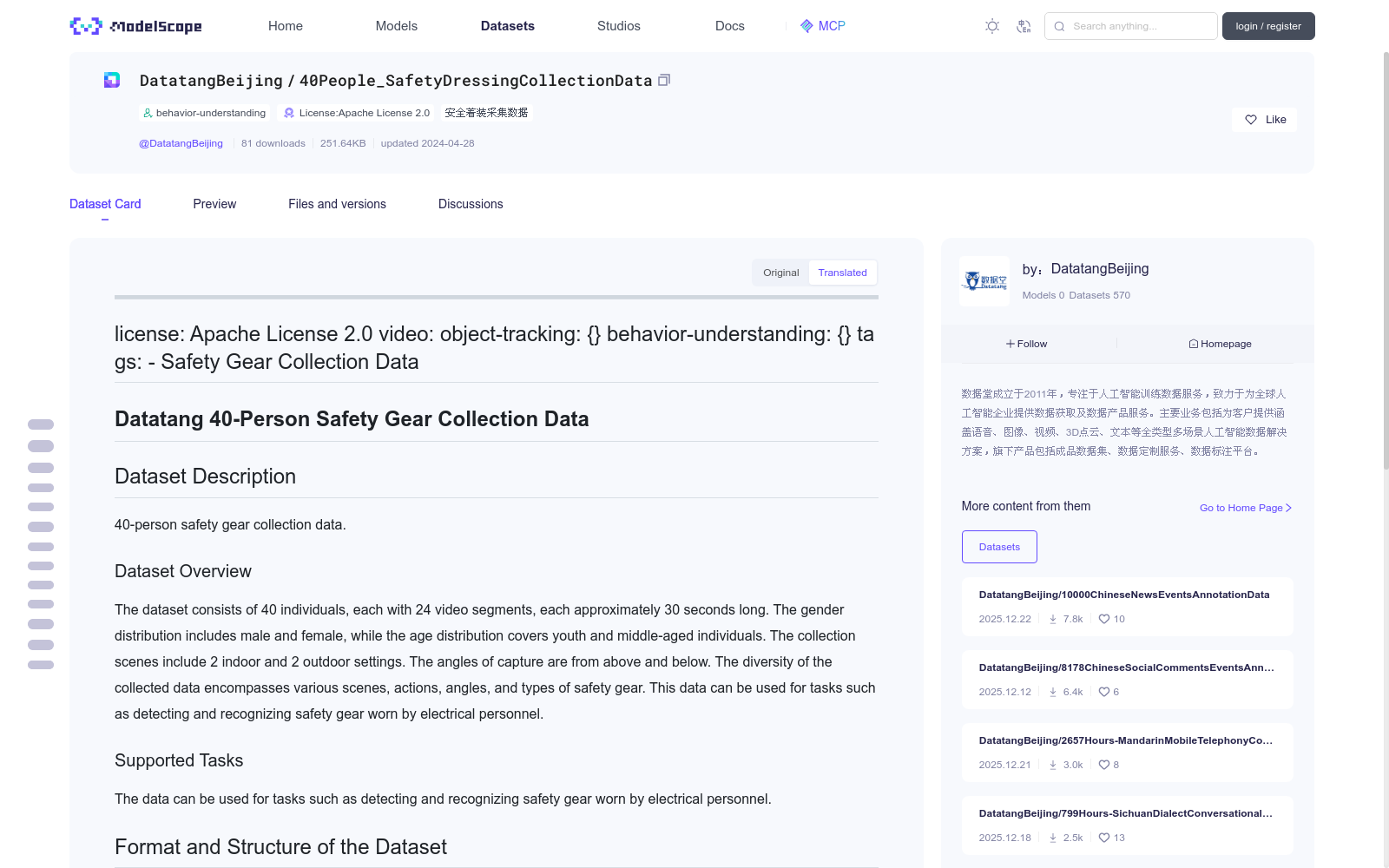Image resolution: width=1389 pixels, height=868 pixels.
Task: Click the login / register button
Action: [x=1268, y=26]
